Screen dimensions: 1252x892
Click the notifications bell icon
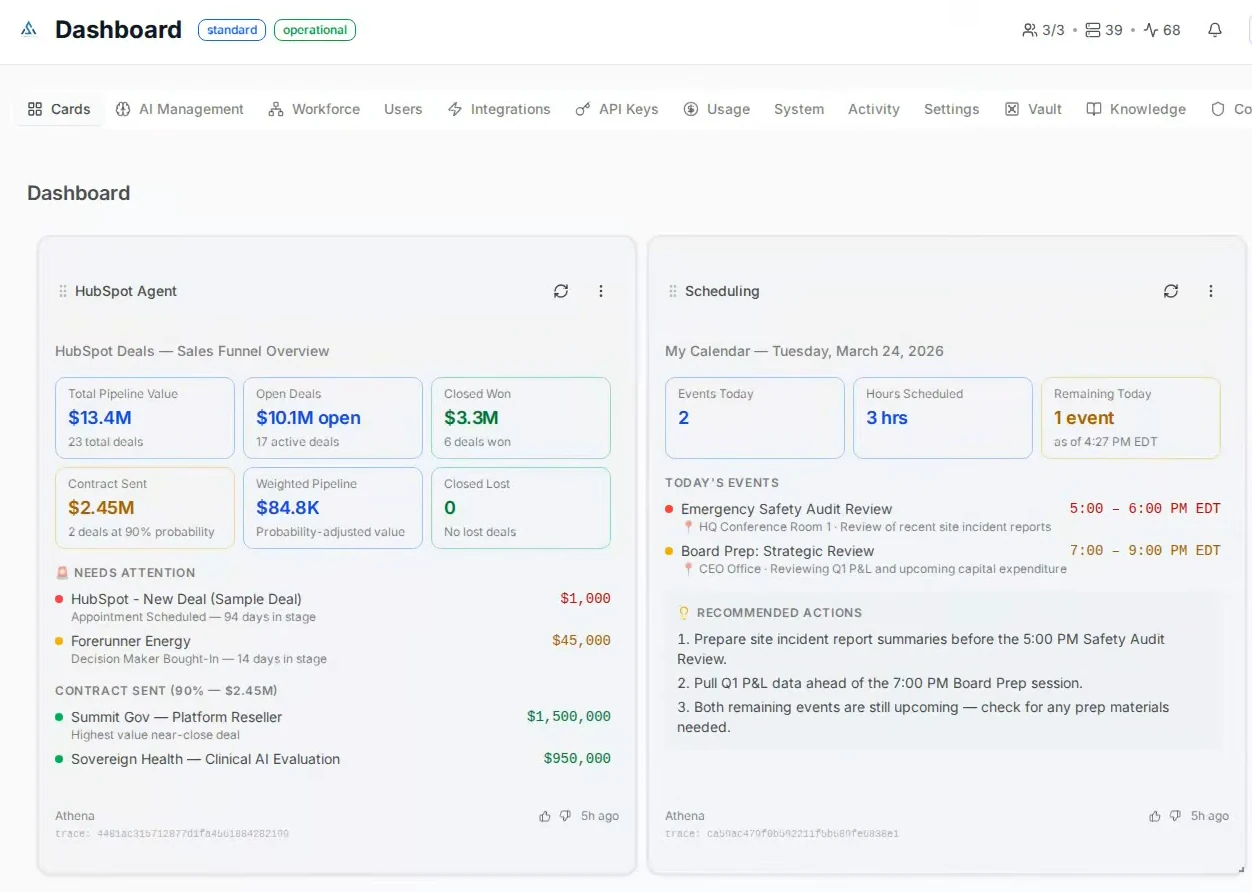point(1215,30)
